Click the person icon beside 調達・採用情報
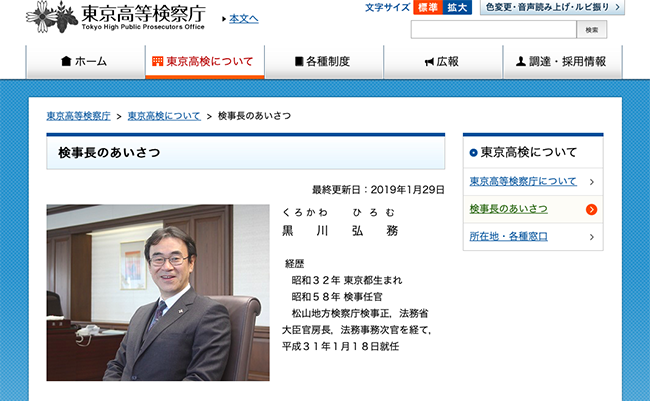Image resolution: width=650 pixels, height=401 pixels. pyautogui.click(x=520, y=62)
